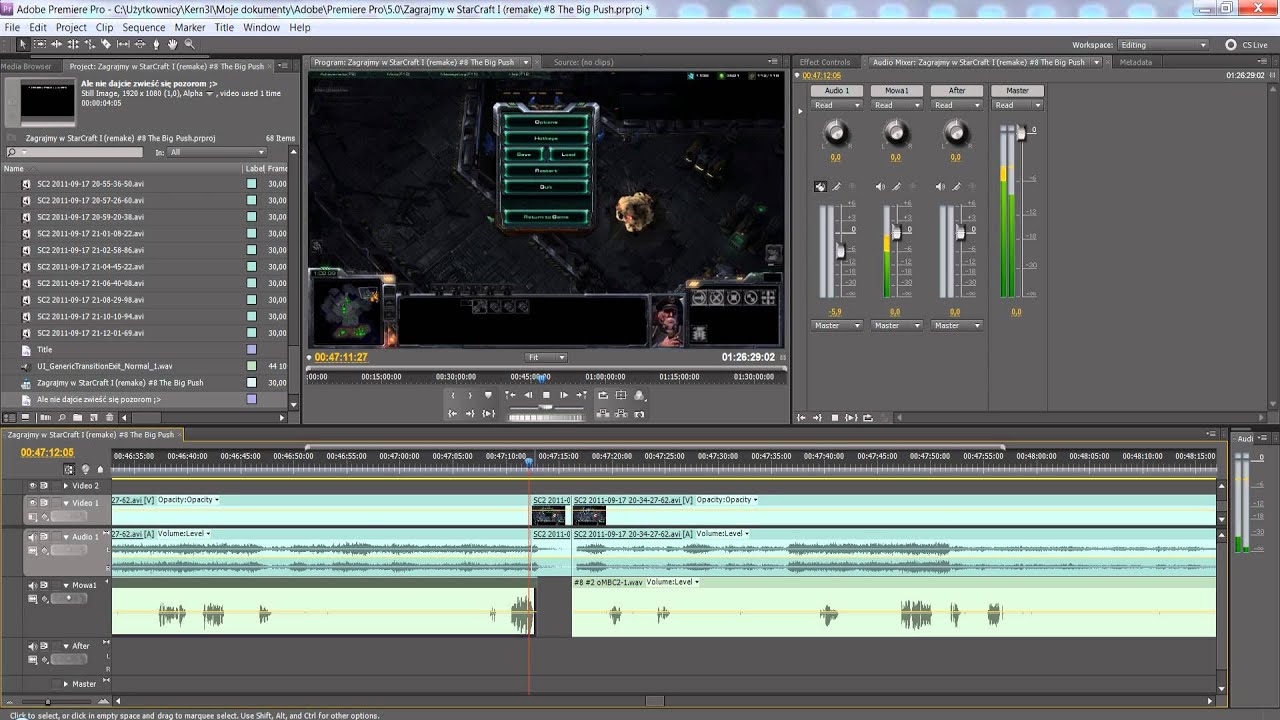Viewport: 1280px width, 720px height.
Task: Switch to the Metadata tab
Action: pos(1136,62)
